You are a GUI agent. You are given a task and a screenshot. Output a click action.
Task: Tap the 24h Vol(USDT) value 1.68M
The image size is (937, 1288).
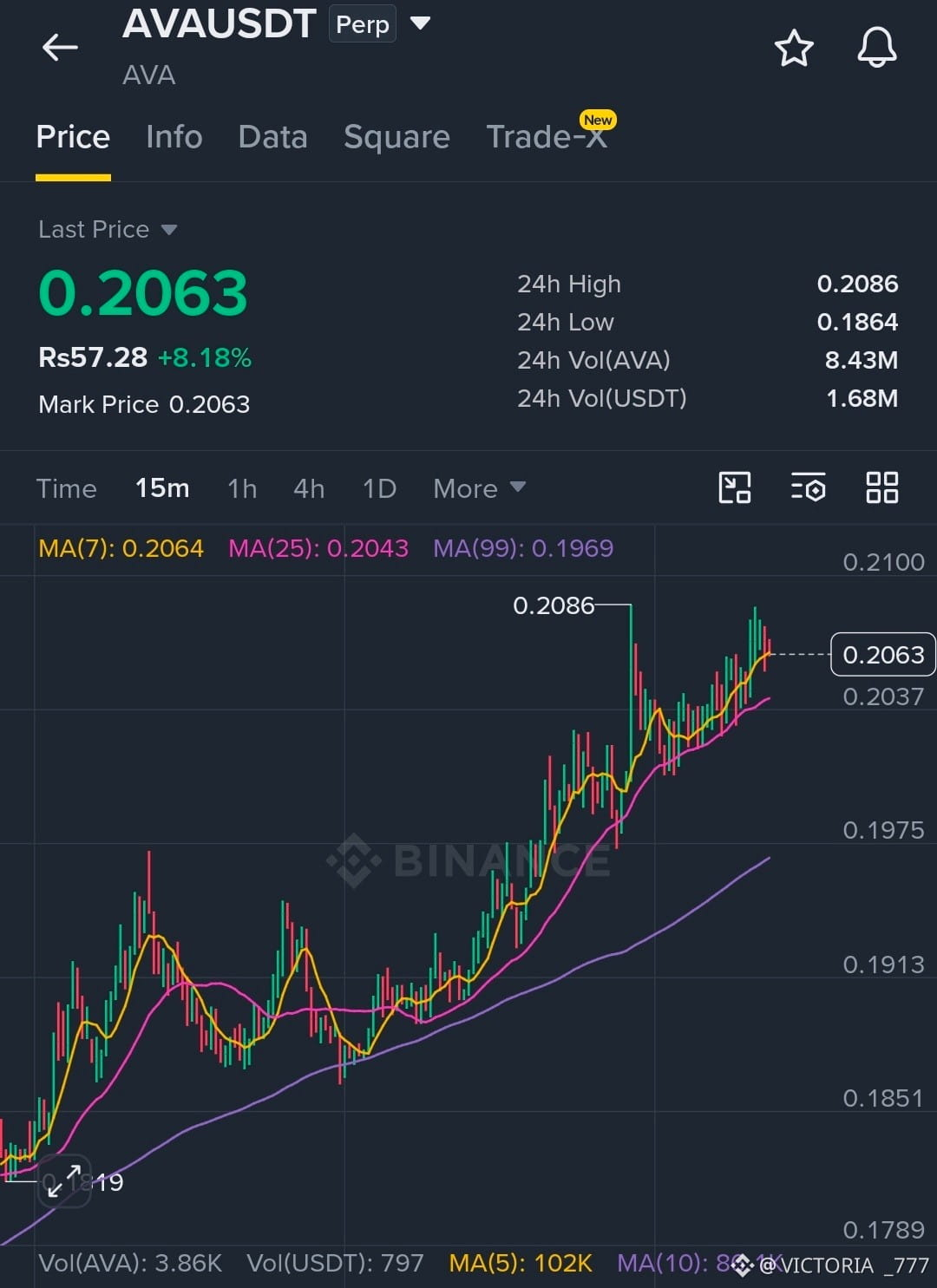pos(862,398)
